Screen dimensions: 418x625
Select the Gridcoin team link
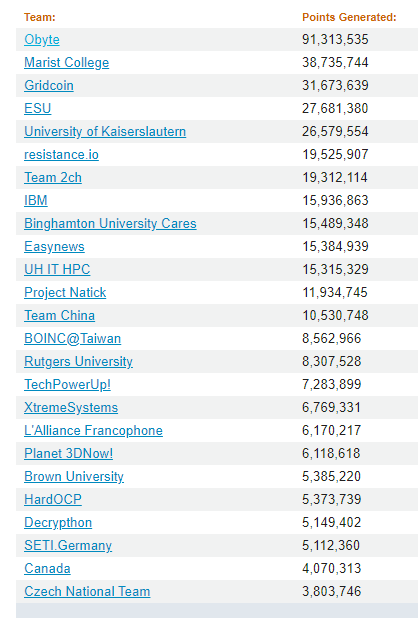[49, 86]
